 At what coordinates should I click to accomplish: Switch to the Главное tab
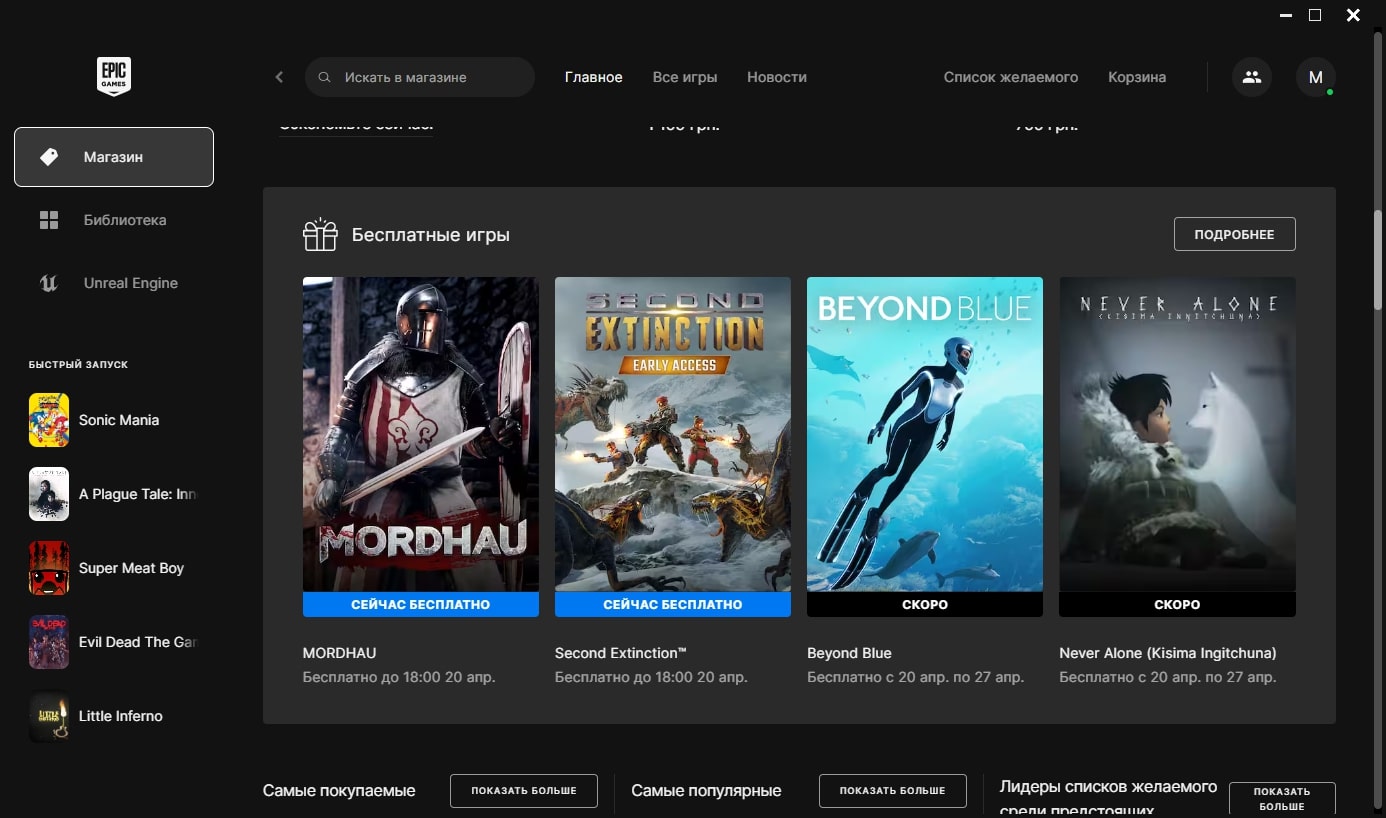pos(594,77)
